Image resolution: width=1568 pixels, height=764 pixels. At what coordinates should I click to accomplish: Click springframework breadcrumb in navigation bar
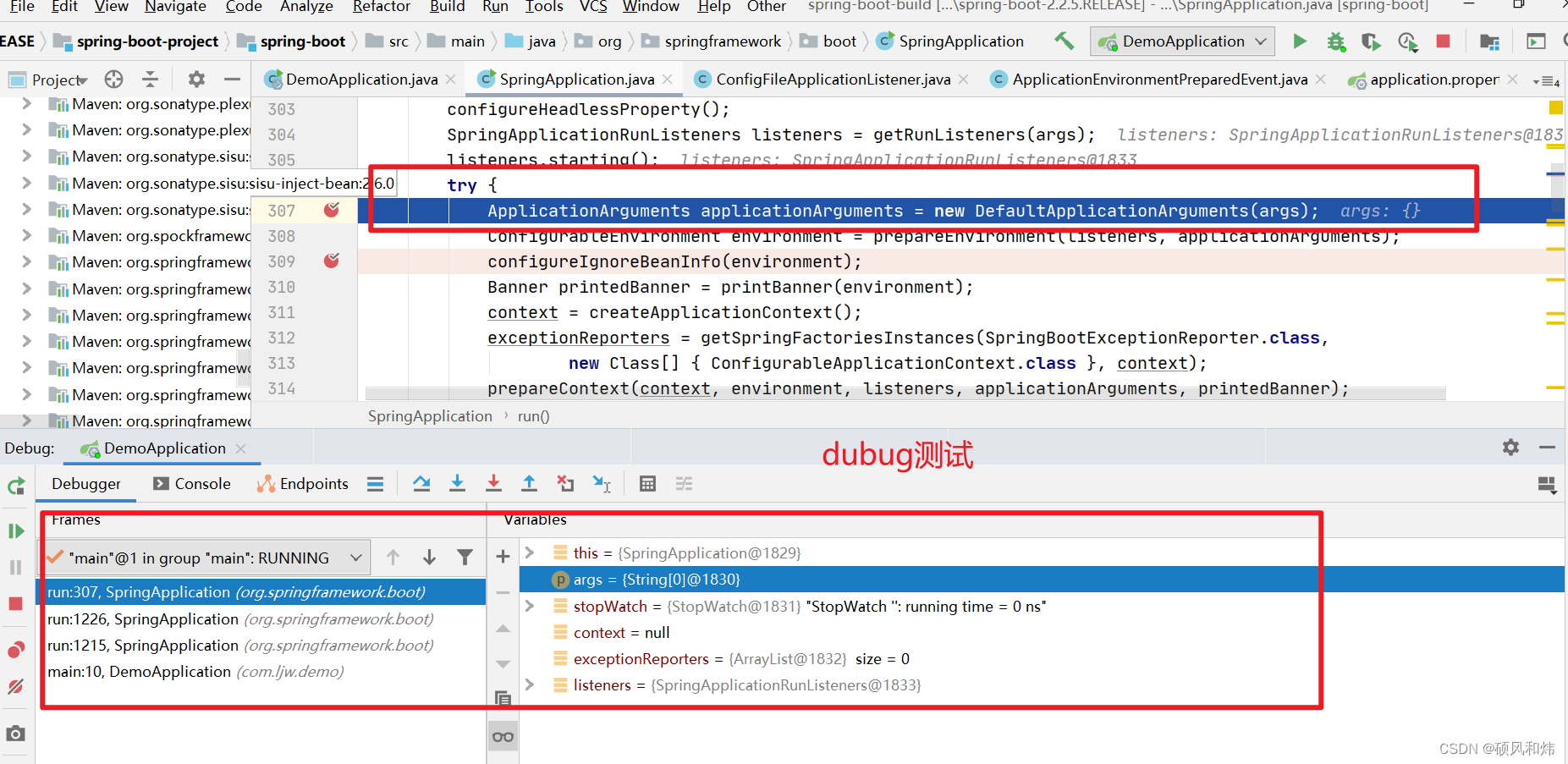[x=722, y=41]
